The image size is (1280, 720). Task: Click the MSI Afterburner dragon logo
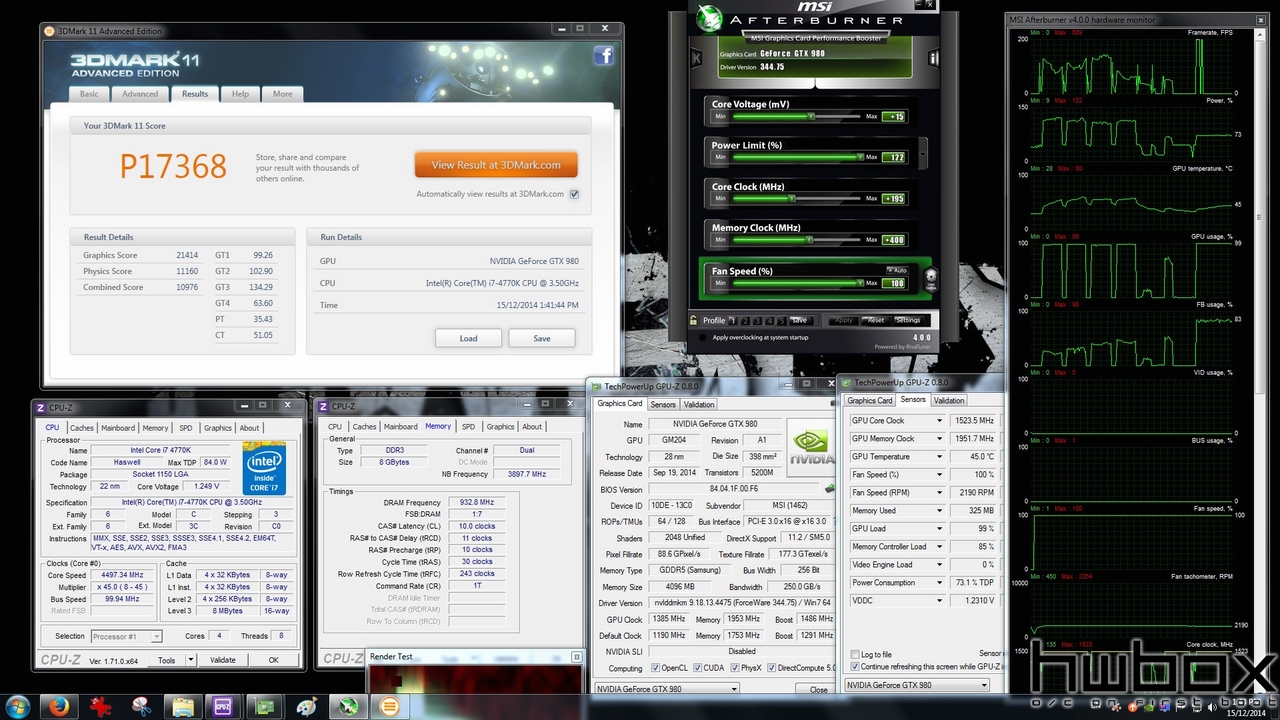pyautogui.click(x=709, y=18)
